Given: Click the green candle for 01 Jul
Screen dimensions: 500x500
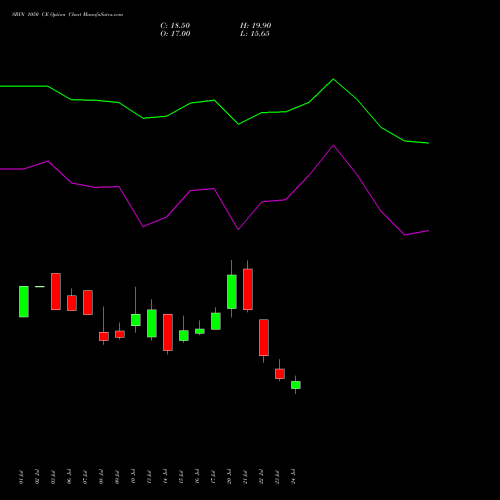Looking at the screenshot, I should pos(24,301).
